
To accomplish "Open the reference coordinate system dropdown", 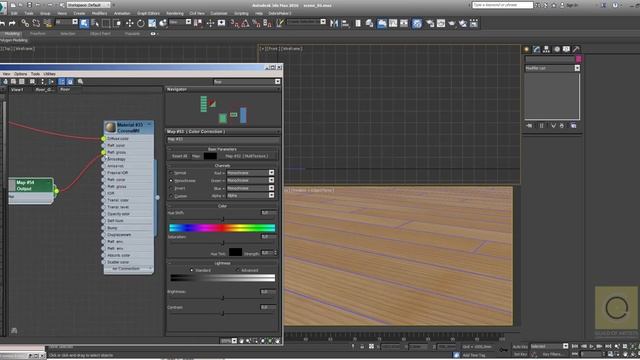I will (x=180, y=22).
